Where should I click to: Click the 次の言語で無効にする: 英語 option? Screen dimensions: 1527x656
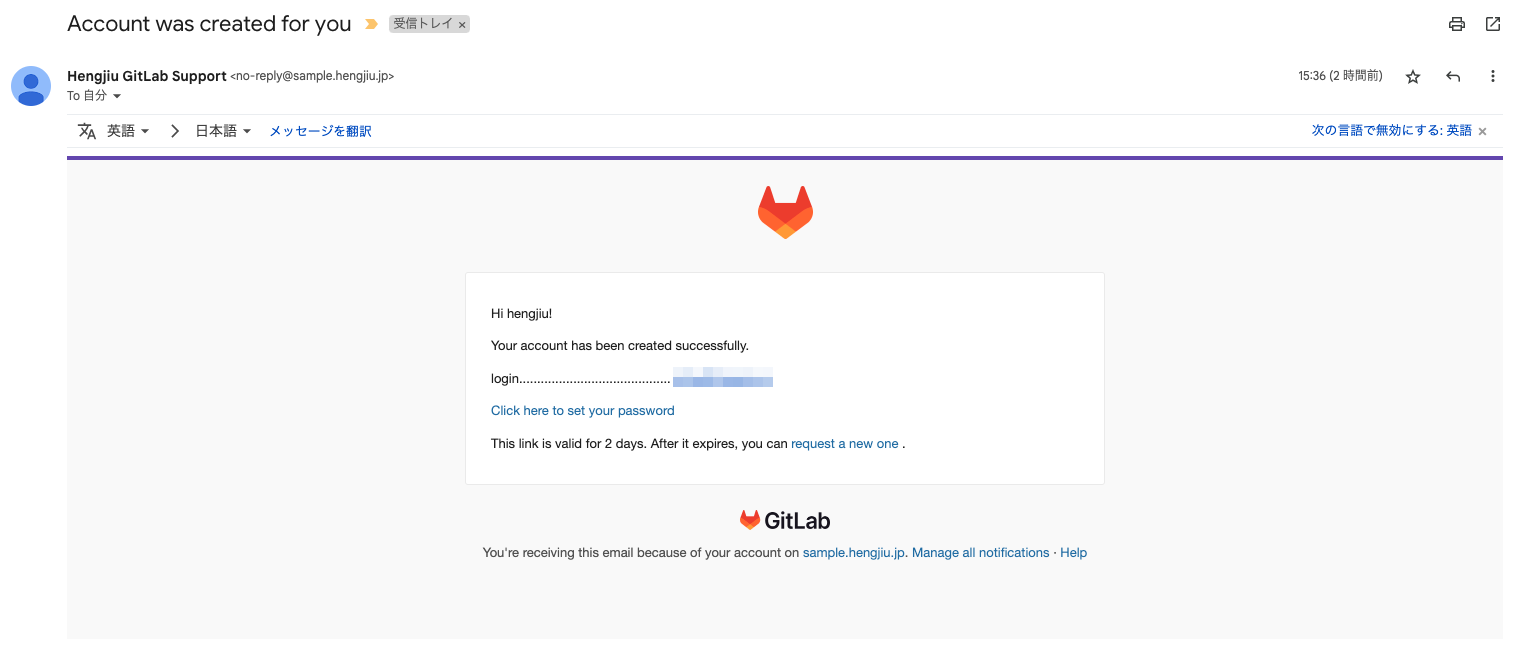[x=1392, y=130]
